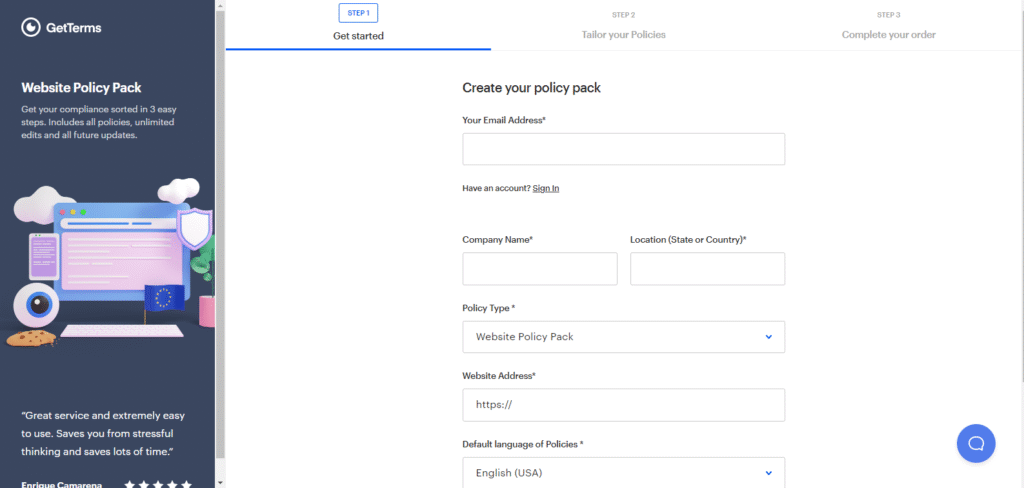This screenshot has height=488, width=1024.
Task: Open the Default language dropdown
Action: 623,472
